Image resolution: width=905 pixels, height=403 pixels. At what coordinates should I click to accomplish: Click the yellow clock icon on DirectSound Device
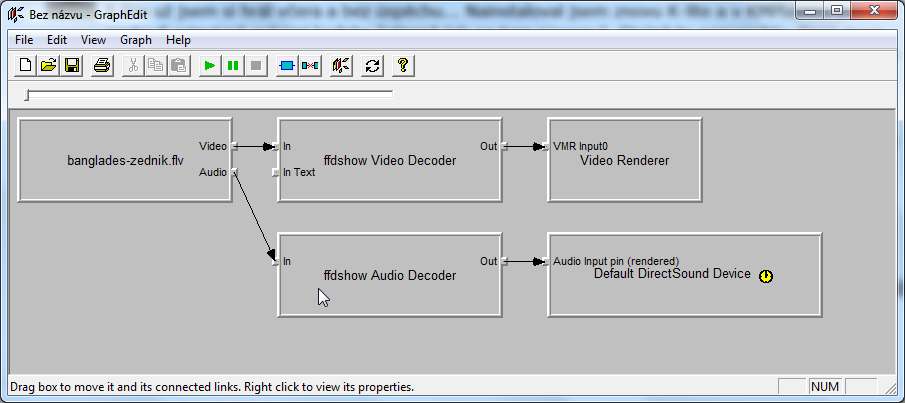pos(765,276)
